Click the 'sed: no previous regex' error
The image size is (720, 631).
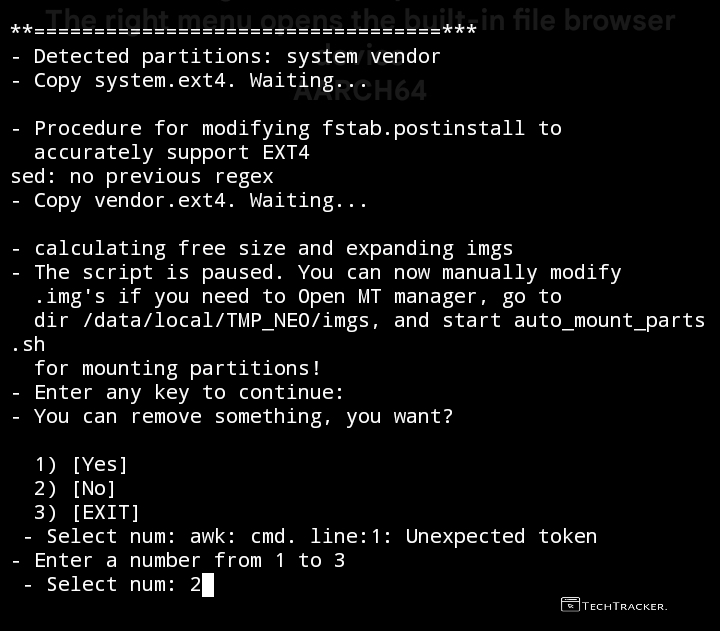pyautogui.click(x=141, y=176)
